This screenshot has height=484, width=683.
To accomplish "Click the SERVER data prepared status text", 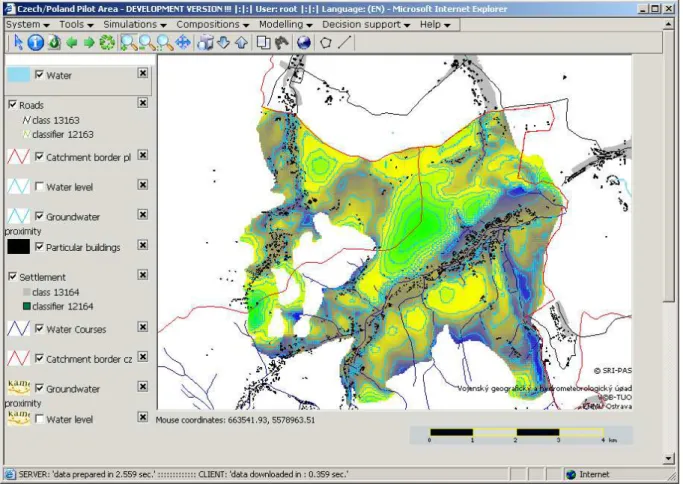I will coord(87,474).
